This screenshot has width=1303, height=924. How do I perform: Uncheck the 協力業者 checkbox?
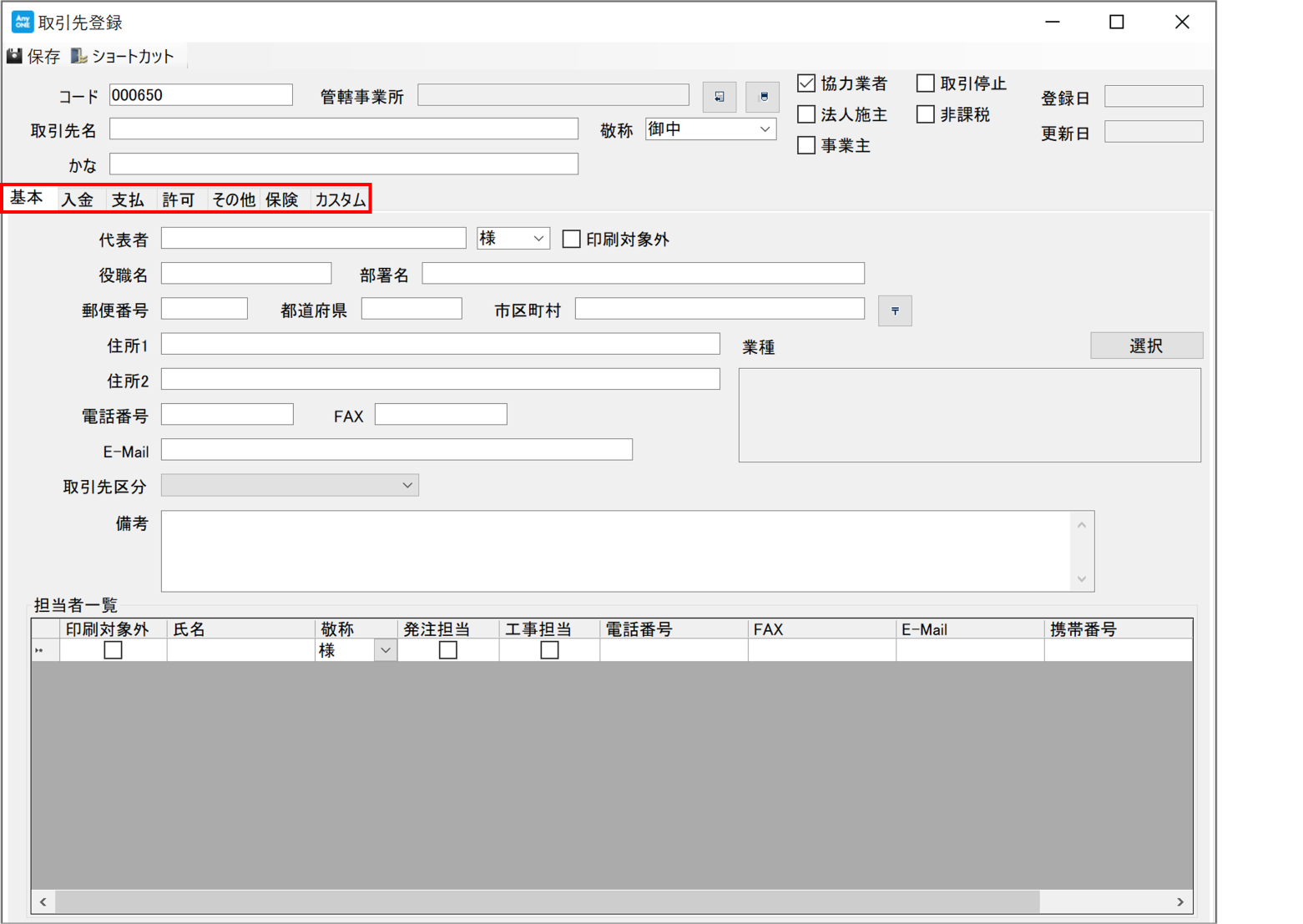point(806,83)
